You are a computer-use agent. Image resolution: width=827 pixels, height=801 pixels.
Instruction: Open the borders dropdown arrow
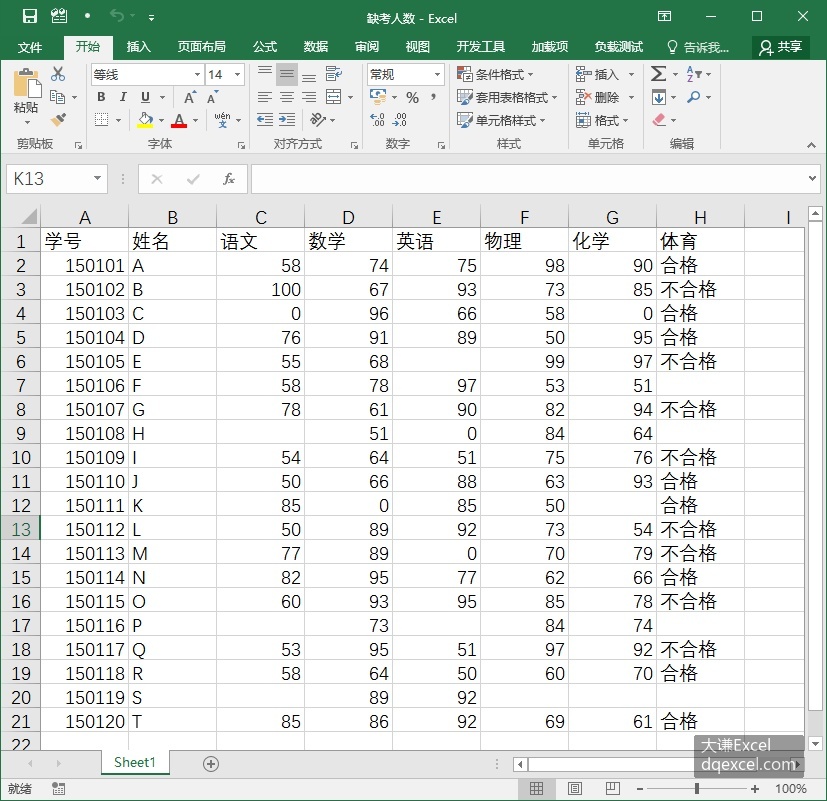coord(118,120)
